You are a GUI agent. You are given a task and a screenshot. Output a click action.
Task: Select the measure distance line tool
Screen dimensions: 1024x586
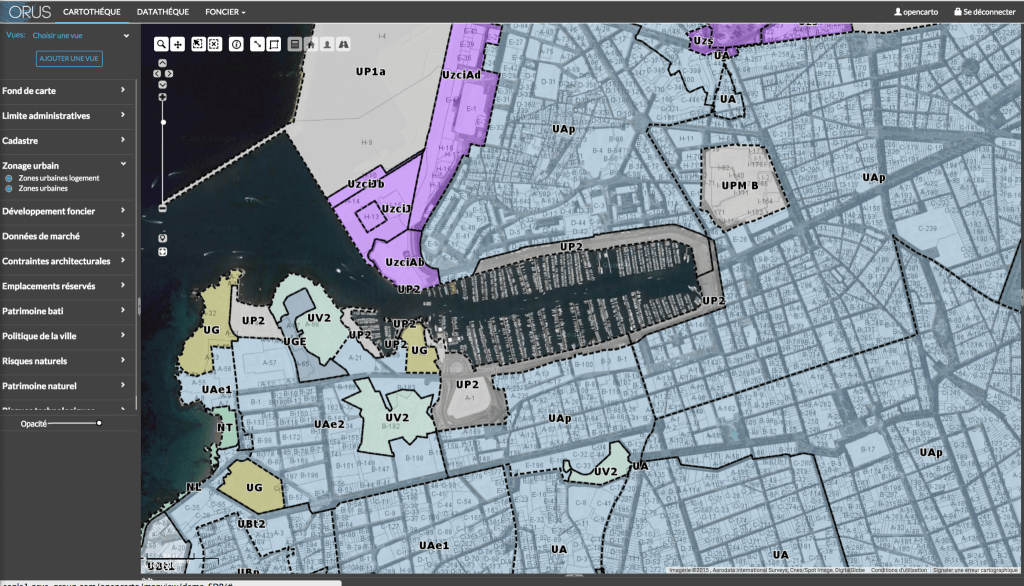[257, 44]
